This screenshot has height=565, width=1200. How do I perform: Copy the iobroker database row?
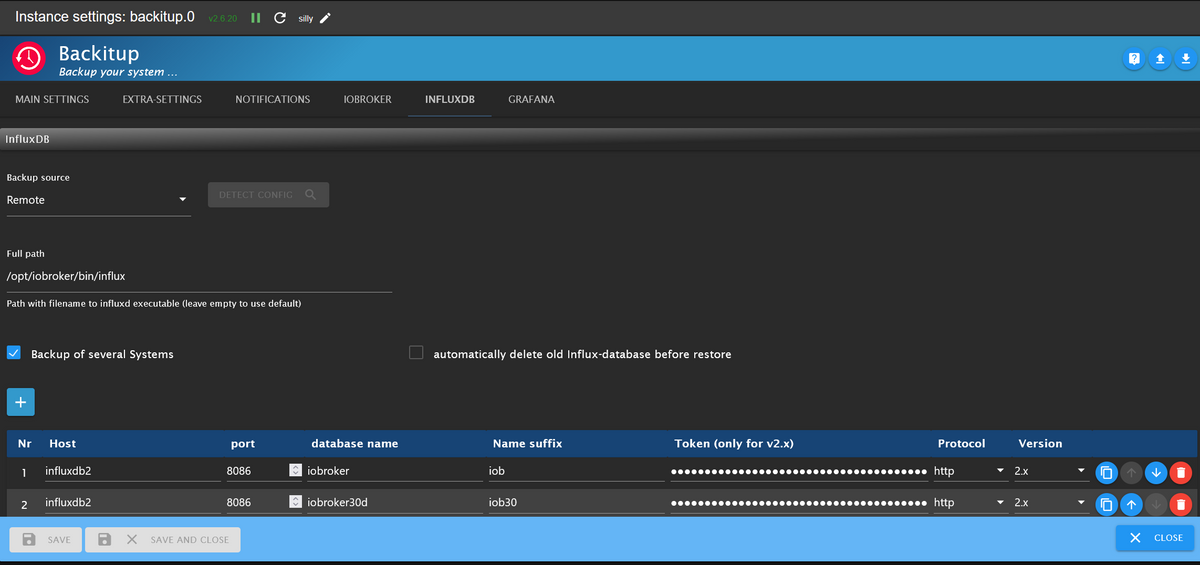click(1106, 472)
